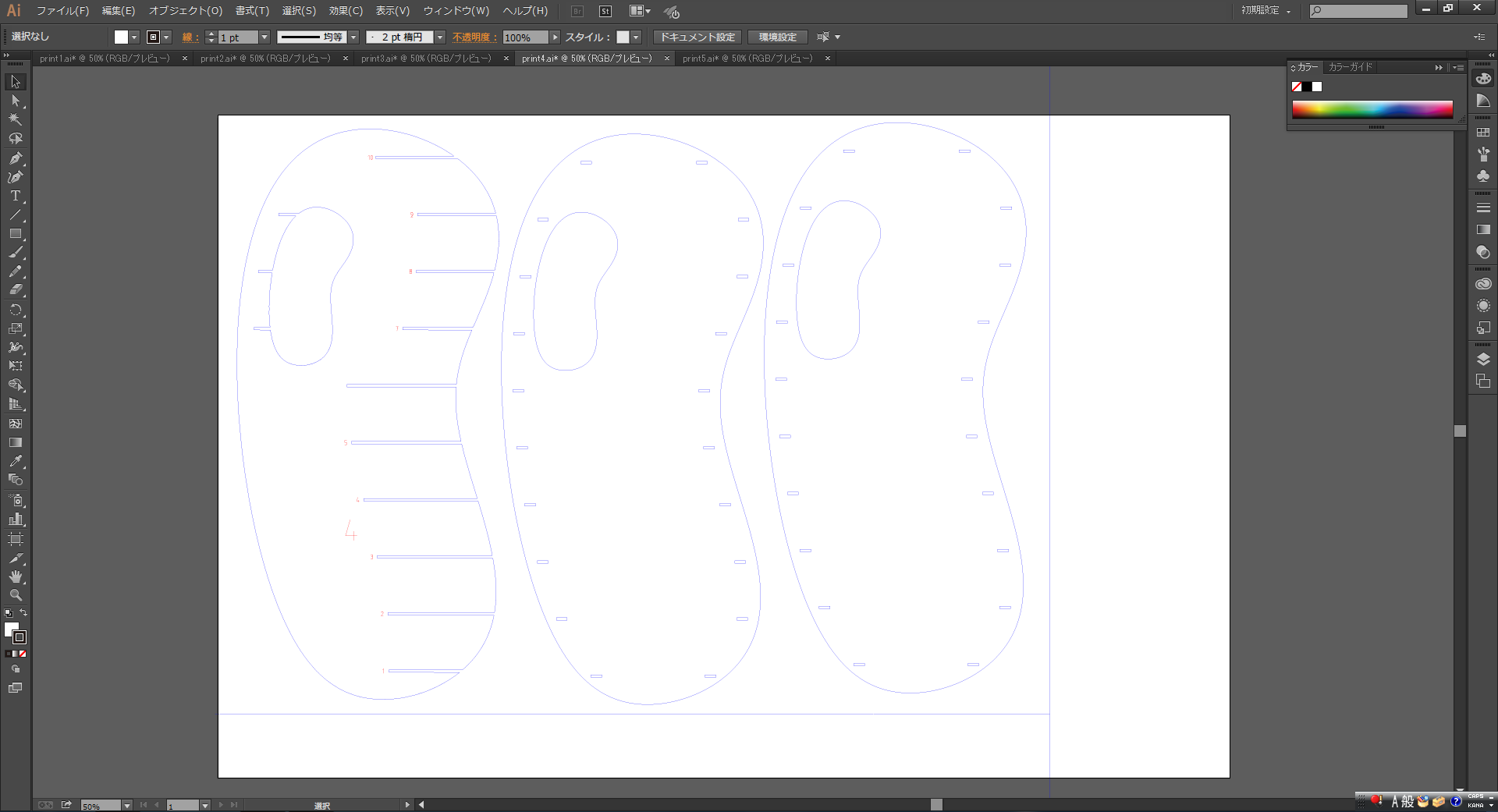Open the zoom level 50% dropdown

pos(127,806)
